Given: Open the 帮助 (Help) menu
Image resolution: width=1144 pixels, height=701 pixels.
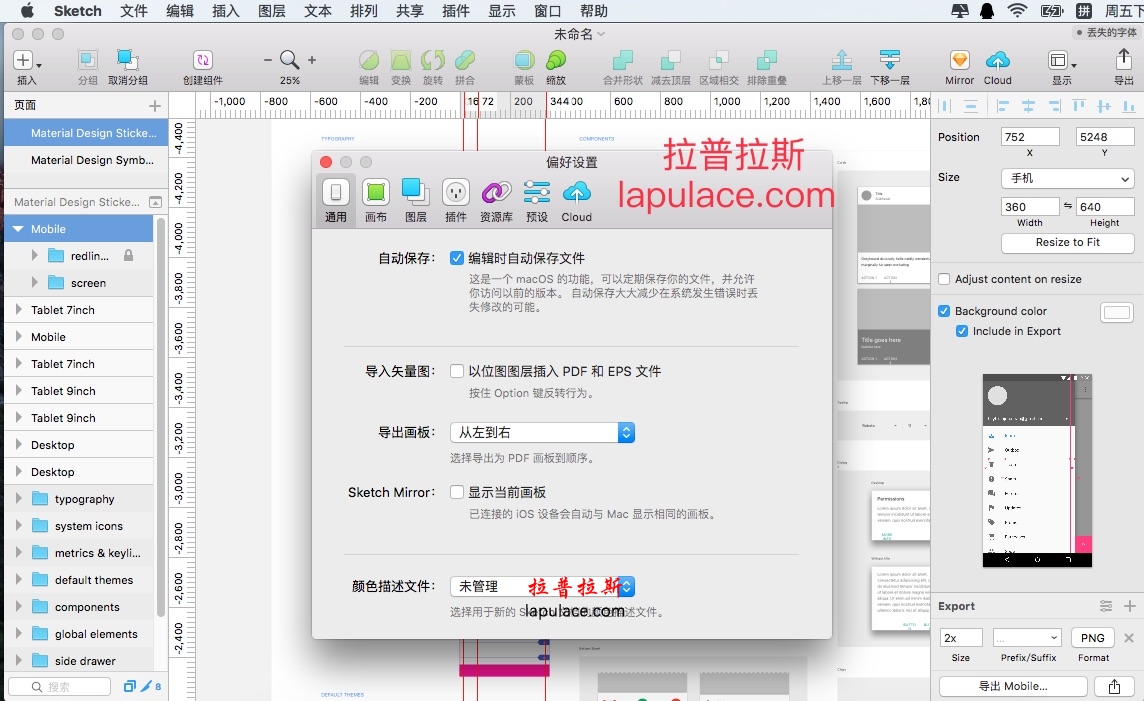Looking at the screenshot, I should 593,11.
